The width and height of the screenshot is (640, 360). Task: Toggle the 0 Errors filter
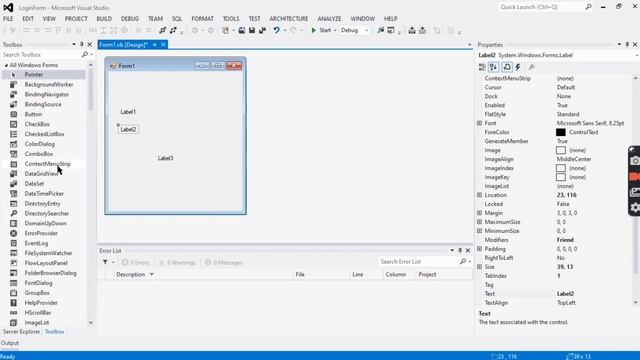pyautogui.click(x=136, y=262)
